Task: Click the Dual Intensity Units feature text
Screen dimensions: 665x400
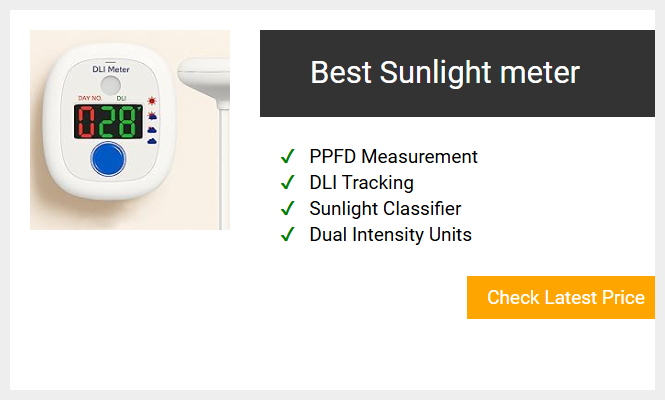Action: click(391, 235)
